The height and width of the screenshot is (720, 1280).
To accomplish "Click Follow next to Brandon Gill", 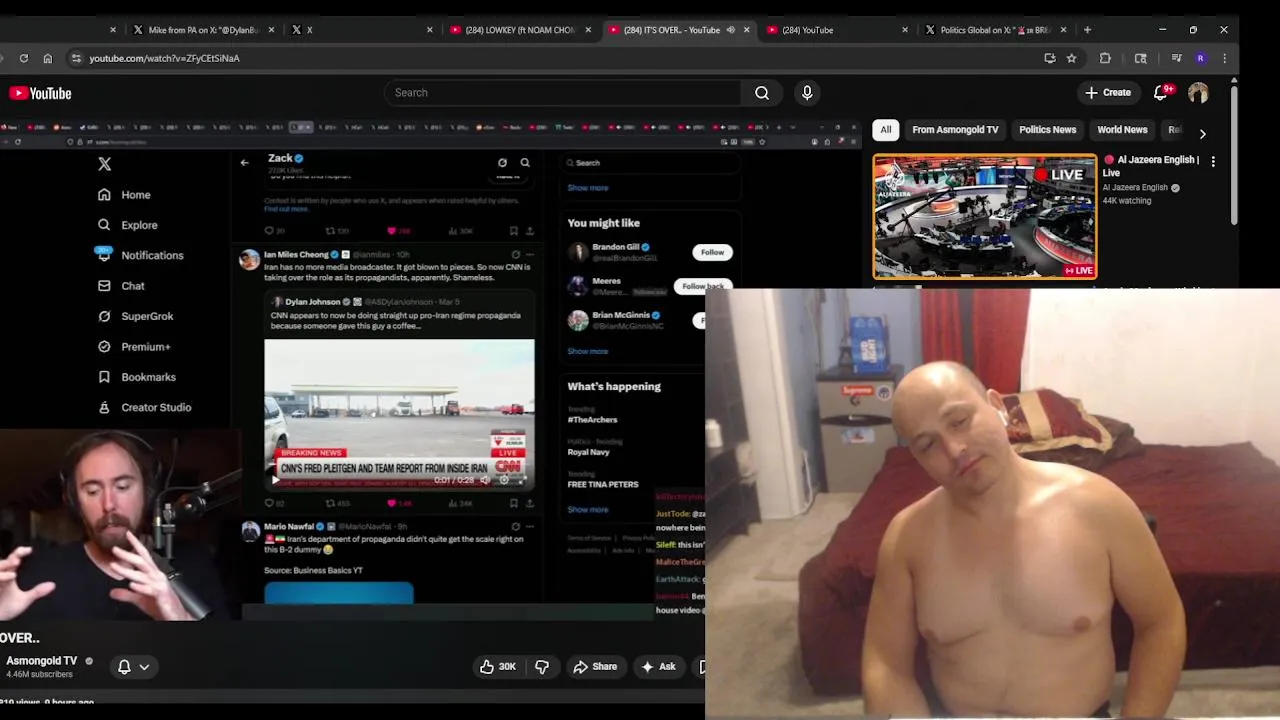I will 712,252.
